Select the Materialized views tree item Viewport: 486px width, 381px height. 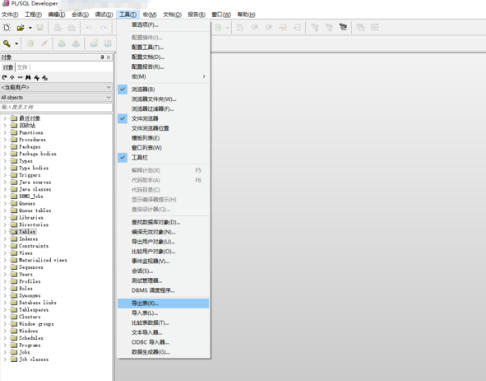click(43, 260)
